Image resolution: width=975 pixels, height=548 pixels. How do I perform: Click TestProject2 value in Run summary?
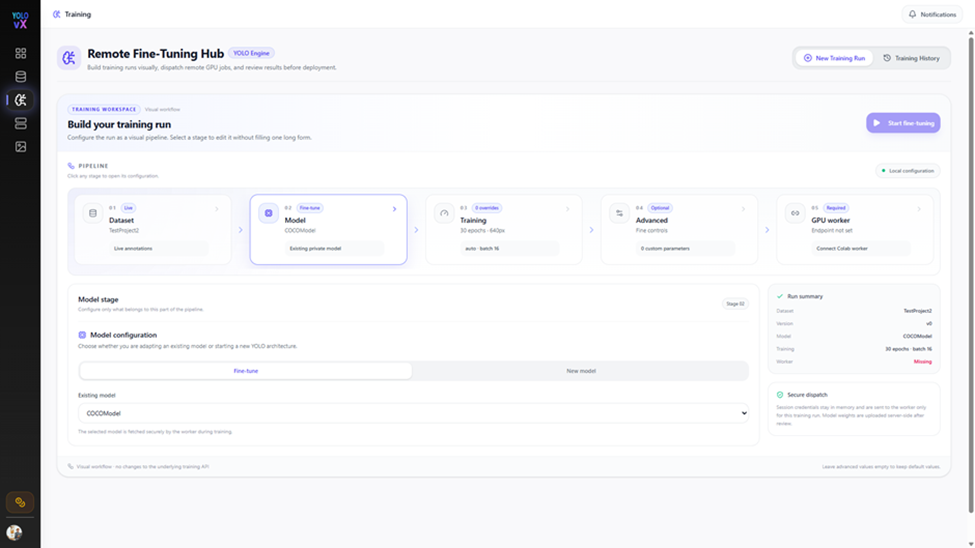pos(917,310)
